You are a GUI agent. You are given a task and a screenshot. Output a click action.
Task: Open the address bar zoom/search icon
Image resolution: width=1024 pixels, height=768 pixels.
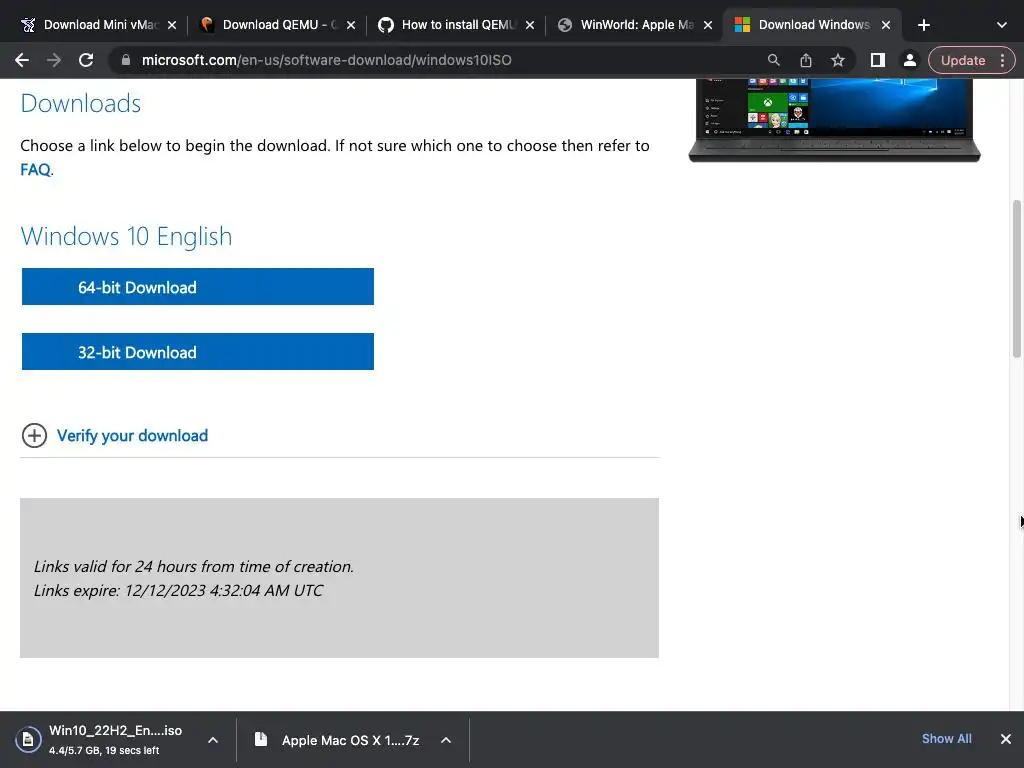pos(774,60)
